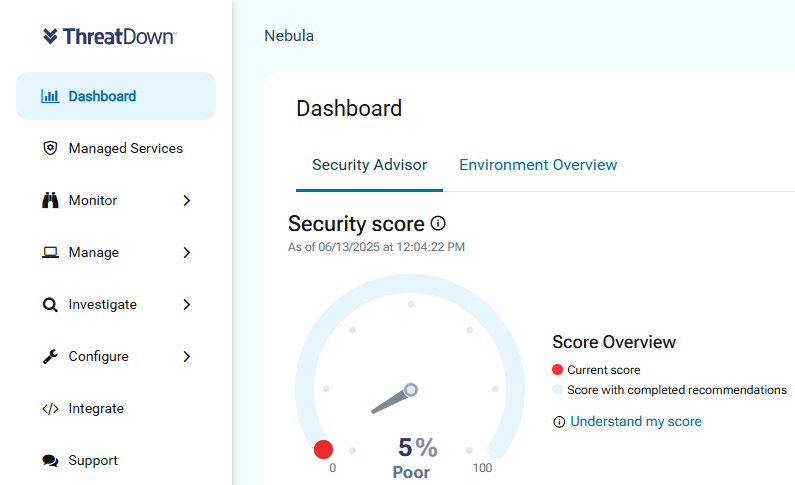Open Managed Services in the sidebar
This screenshot has height=485, width=795.
(116, 148)
